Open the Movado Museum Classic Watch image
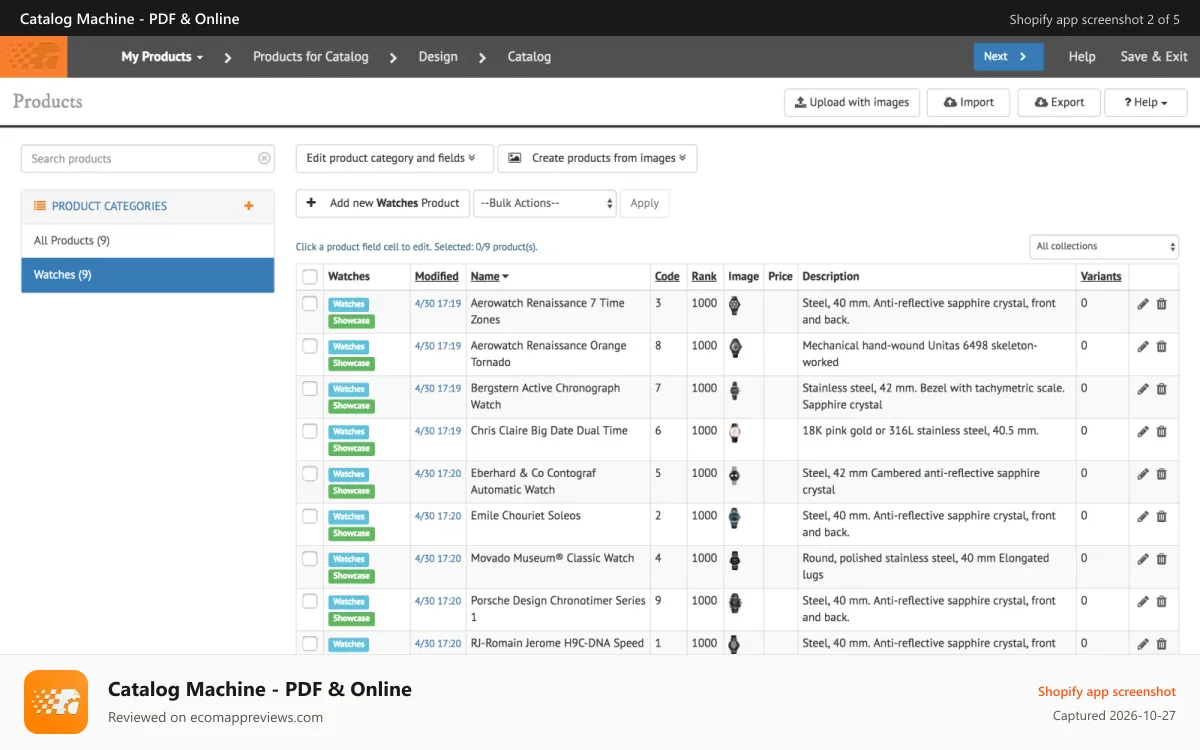This screenshot has height=750, width=1200. 735,560
